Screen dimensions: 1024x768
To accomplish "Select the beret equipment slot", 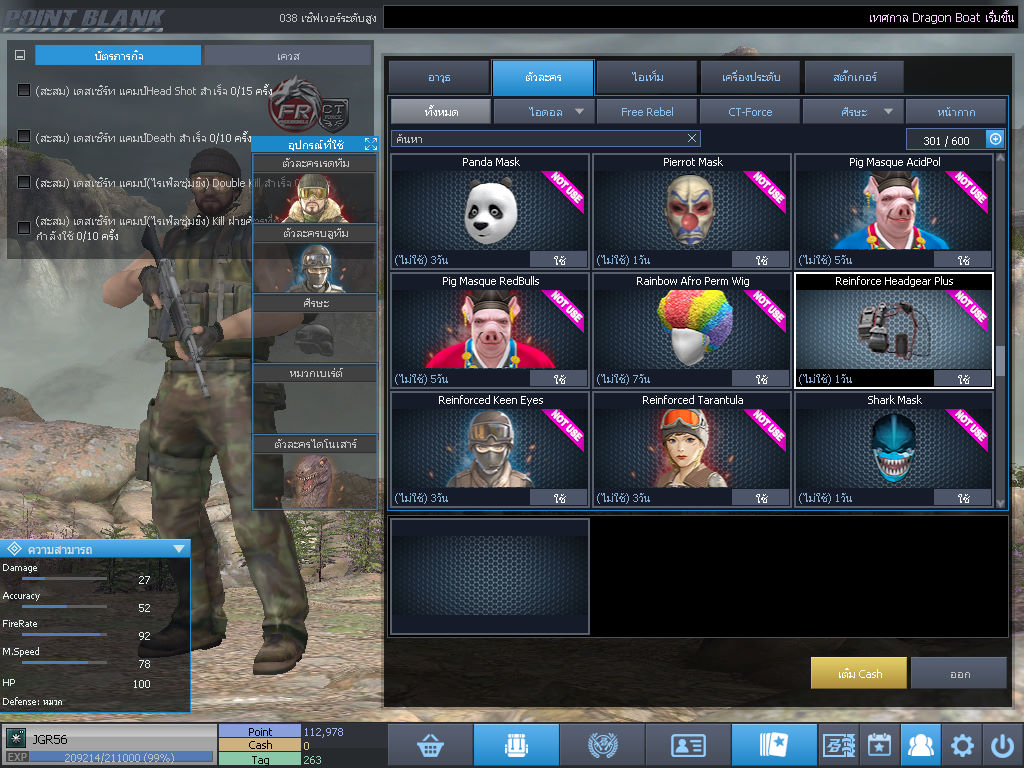I will 315,400.
